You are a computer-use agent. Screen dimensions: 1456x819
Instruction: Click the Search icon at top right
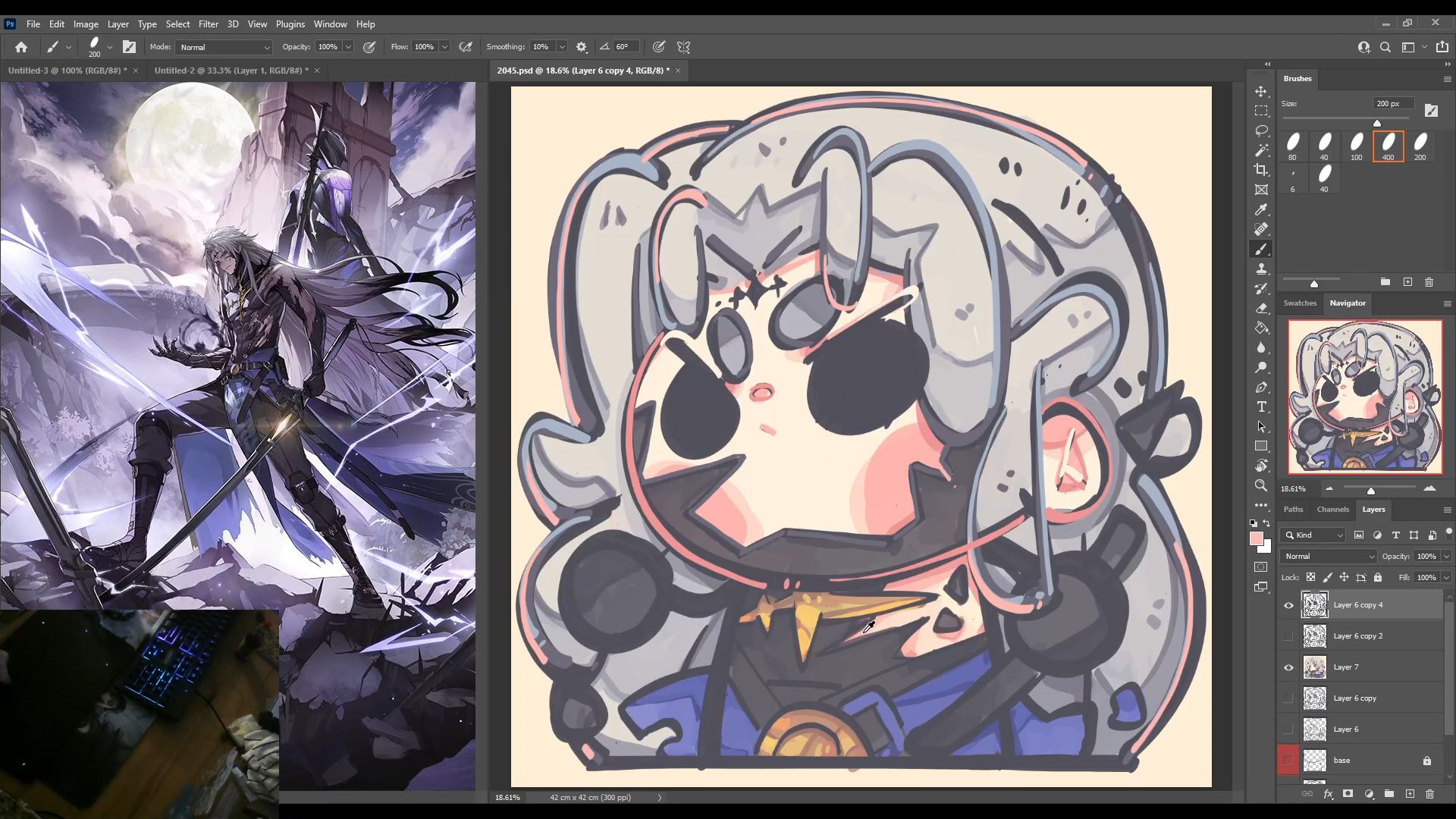(x=1385, y=47)
